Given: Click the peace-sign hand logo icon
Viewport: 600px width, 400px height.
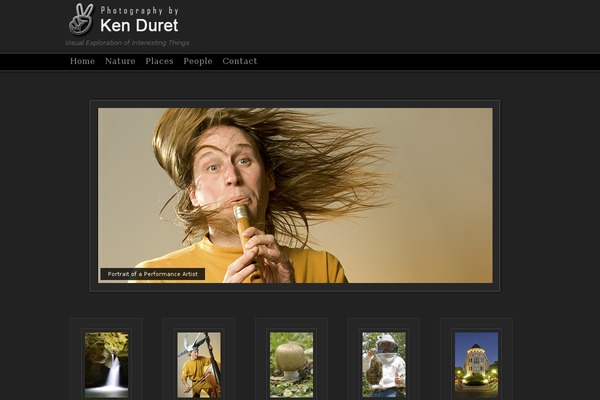Looking at the screenshot, I should pyautogui.click(x=81, y=18).
